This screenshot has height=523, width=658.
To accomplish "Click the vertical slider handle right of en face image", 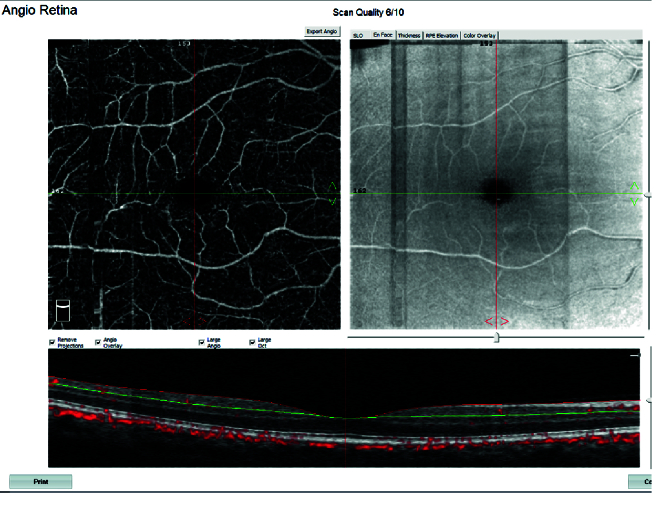I will (x=649, y=196).
